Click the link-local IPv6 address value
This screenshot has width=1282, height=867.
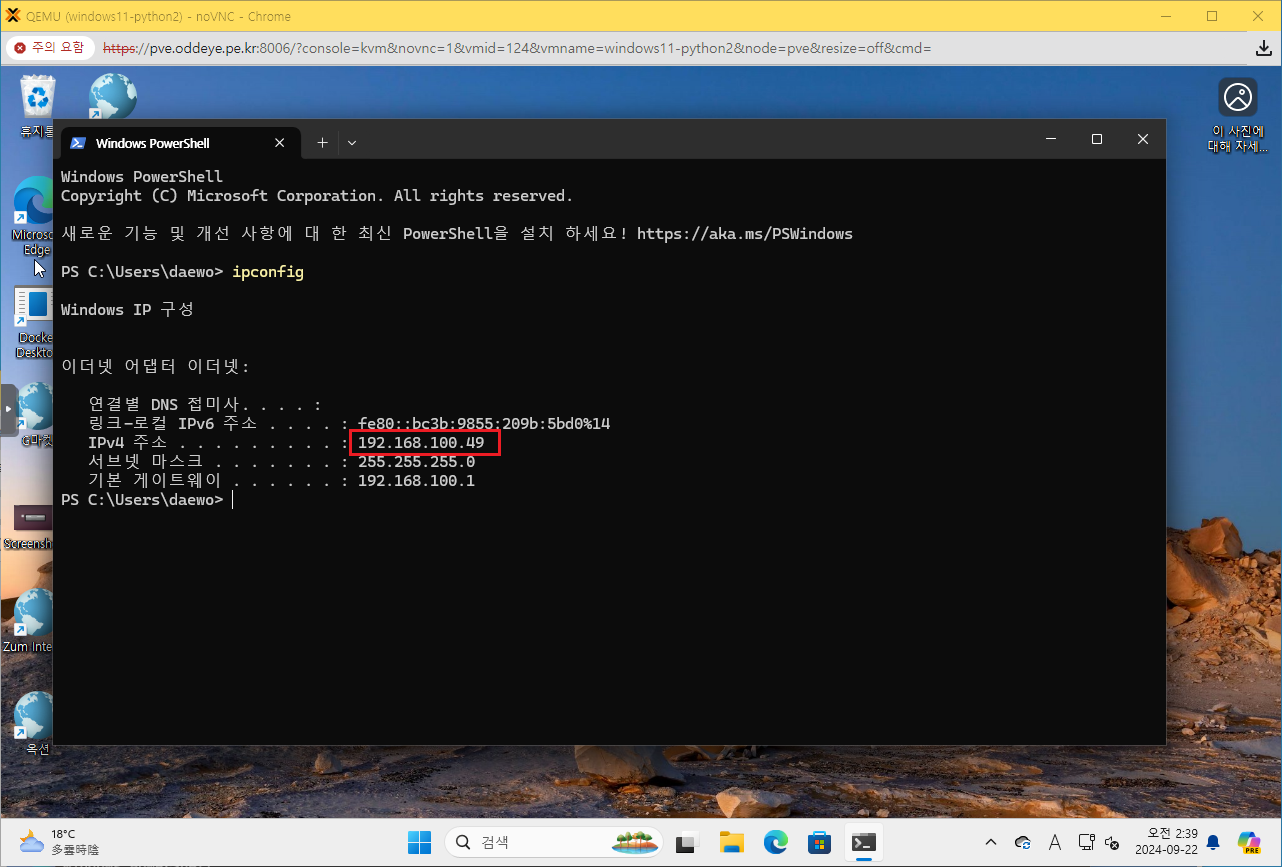pyautogui.click(x=484, y=424)
